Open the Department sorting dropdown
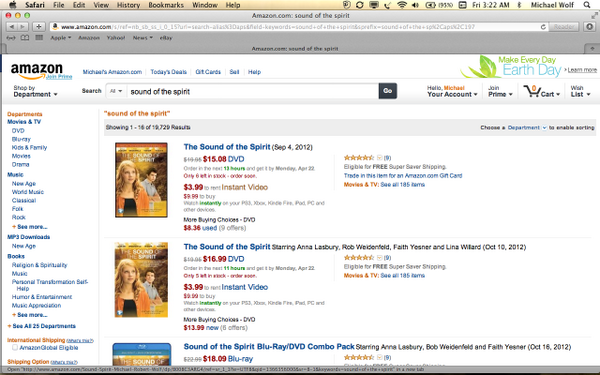Image resolution: width=600 pixels, height=375 pixels. tap(527, 127)
